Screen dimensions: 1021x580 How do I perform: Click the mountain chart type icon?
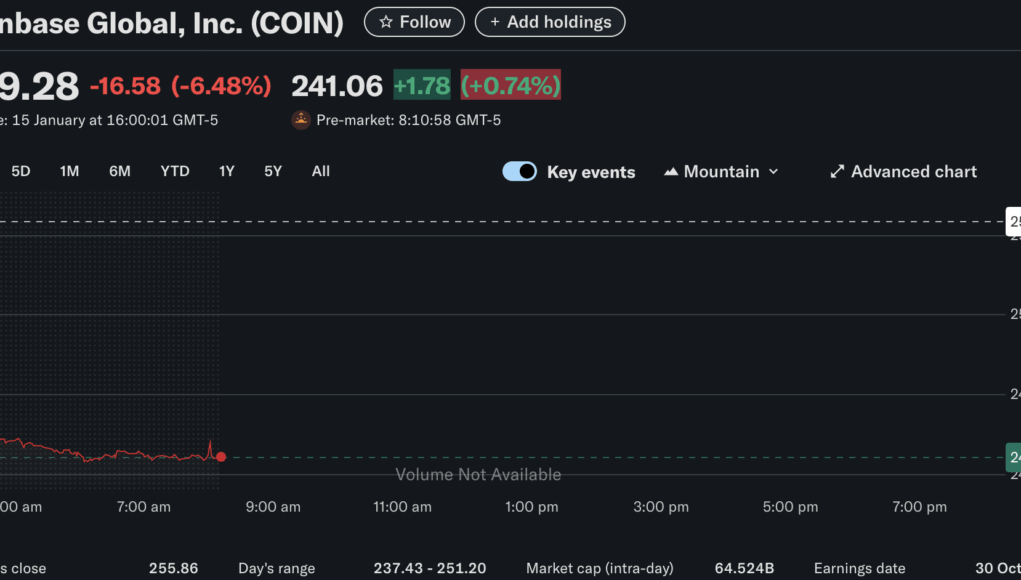click(671, 172)
